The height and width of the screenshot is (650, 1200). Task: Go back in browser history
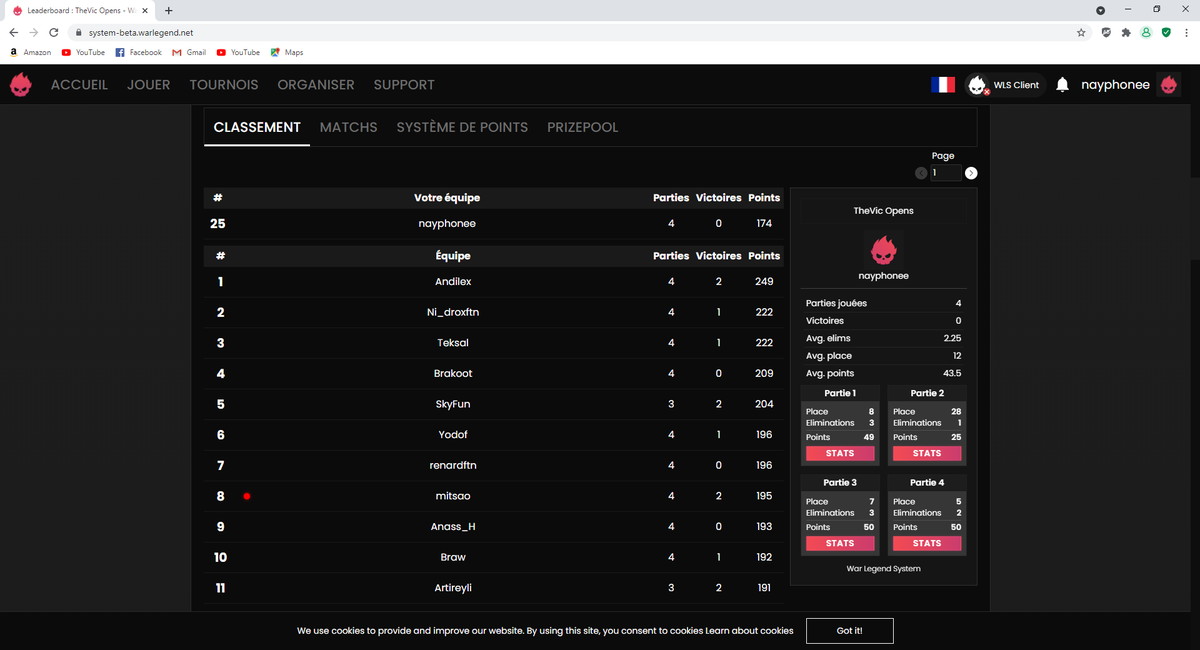13,32
